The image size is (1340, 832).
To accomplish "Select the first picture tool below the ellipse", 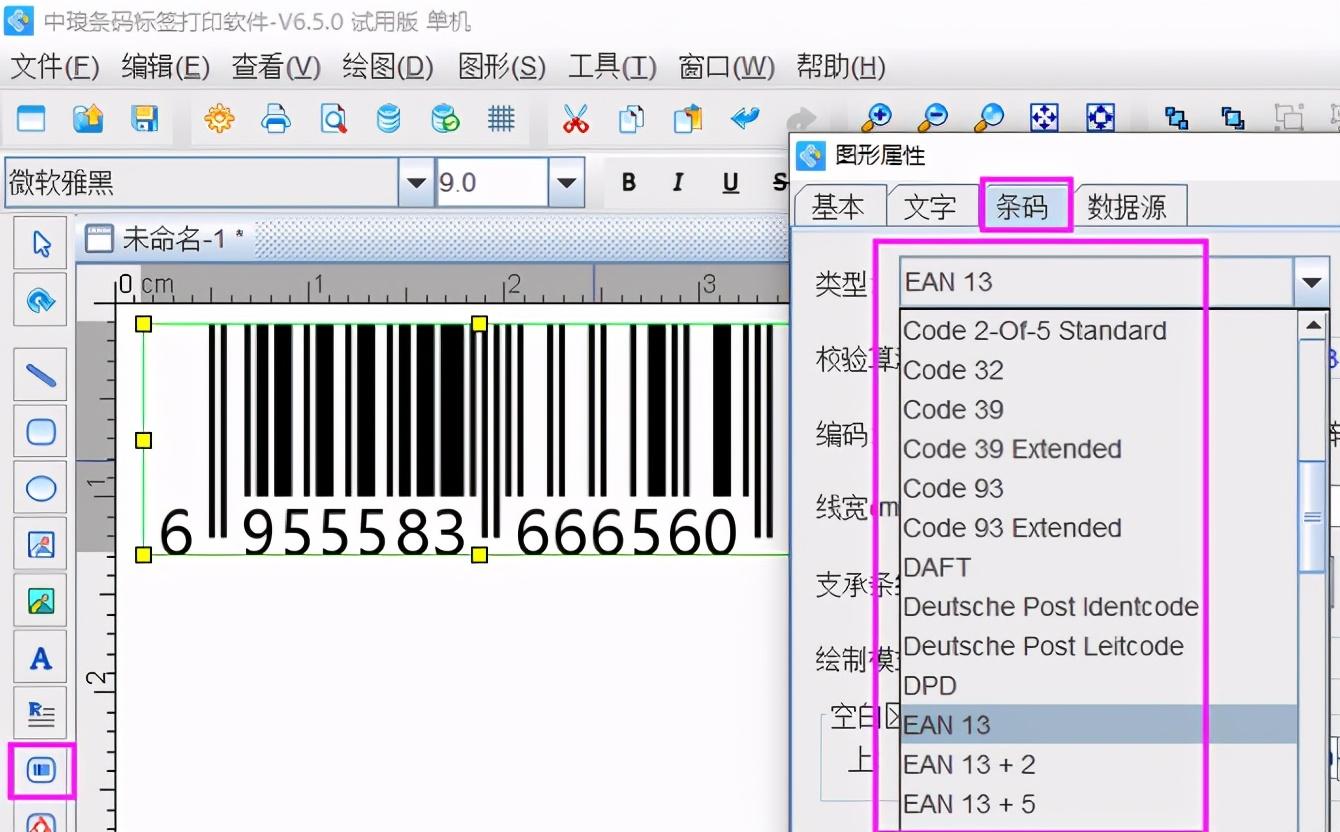I will 40,544.
